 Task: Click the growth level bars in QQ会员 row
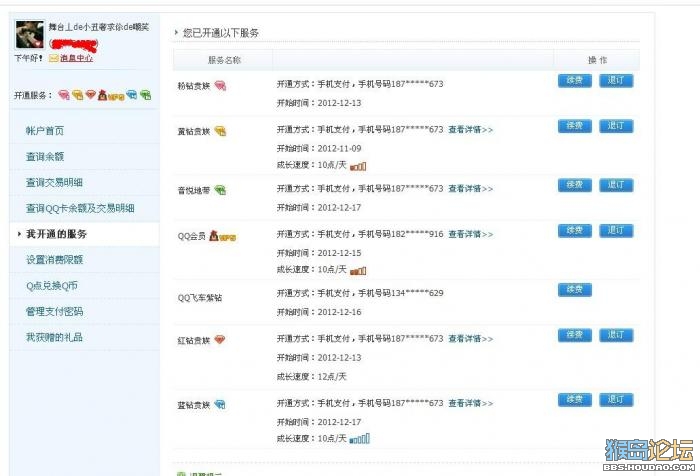coord(358,271)
